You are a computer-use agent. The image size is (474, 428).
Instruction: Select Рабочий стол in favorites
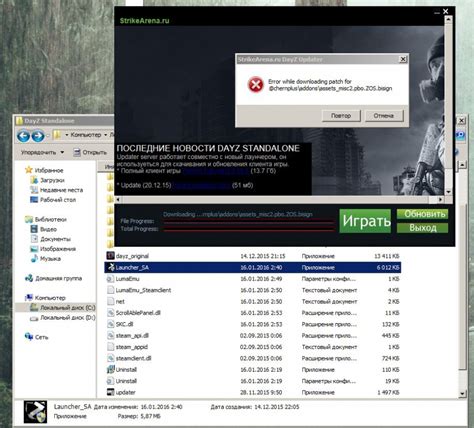pos(53,200)
